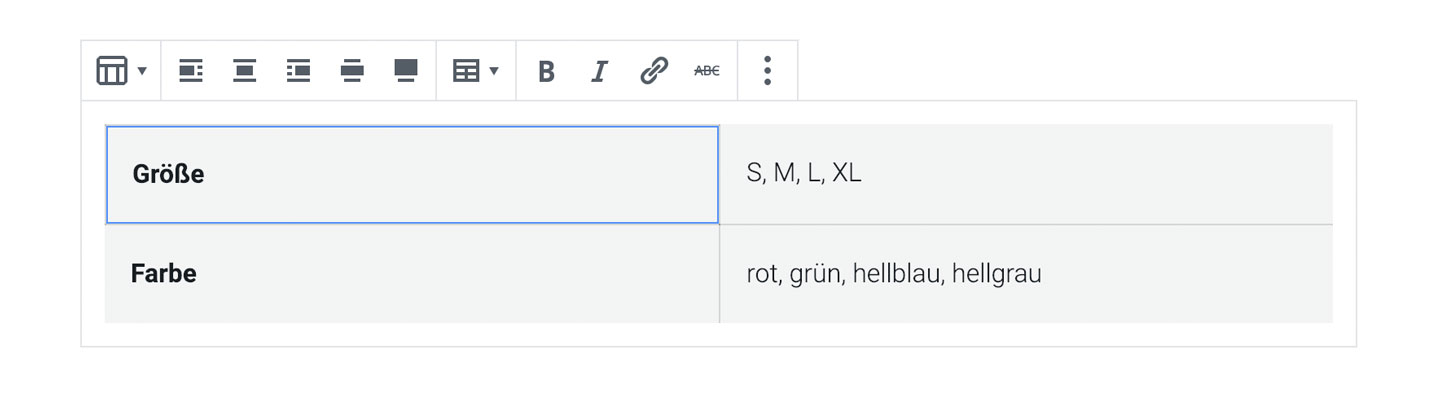1440x409 pixels.
Task: Toggle italic formatting
Action: pos(599,72)
